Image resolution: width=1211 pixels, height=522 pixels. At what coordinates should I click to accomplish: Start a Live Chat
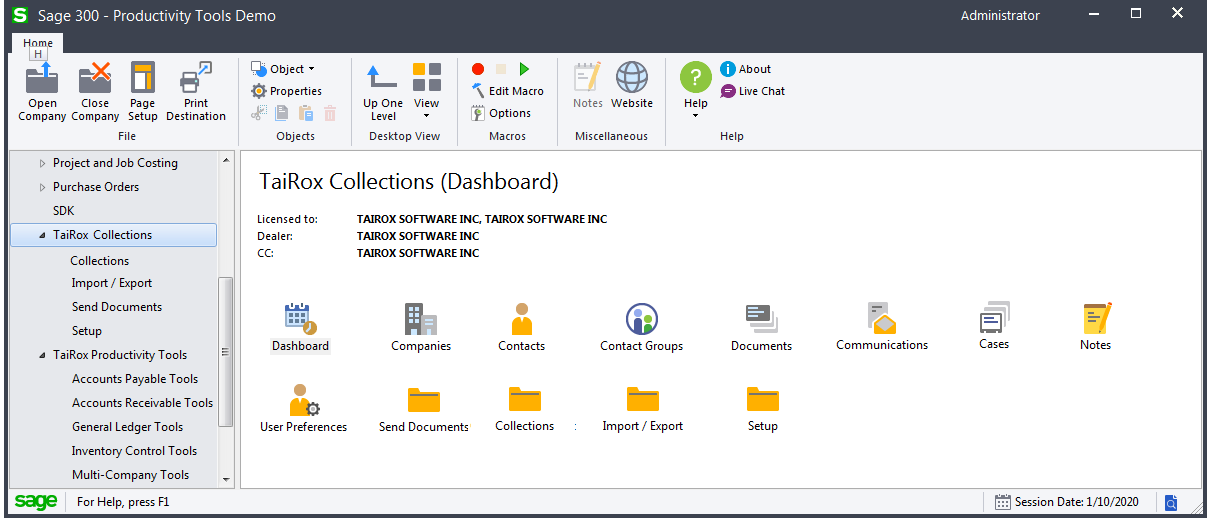(753, 91)
